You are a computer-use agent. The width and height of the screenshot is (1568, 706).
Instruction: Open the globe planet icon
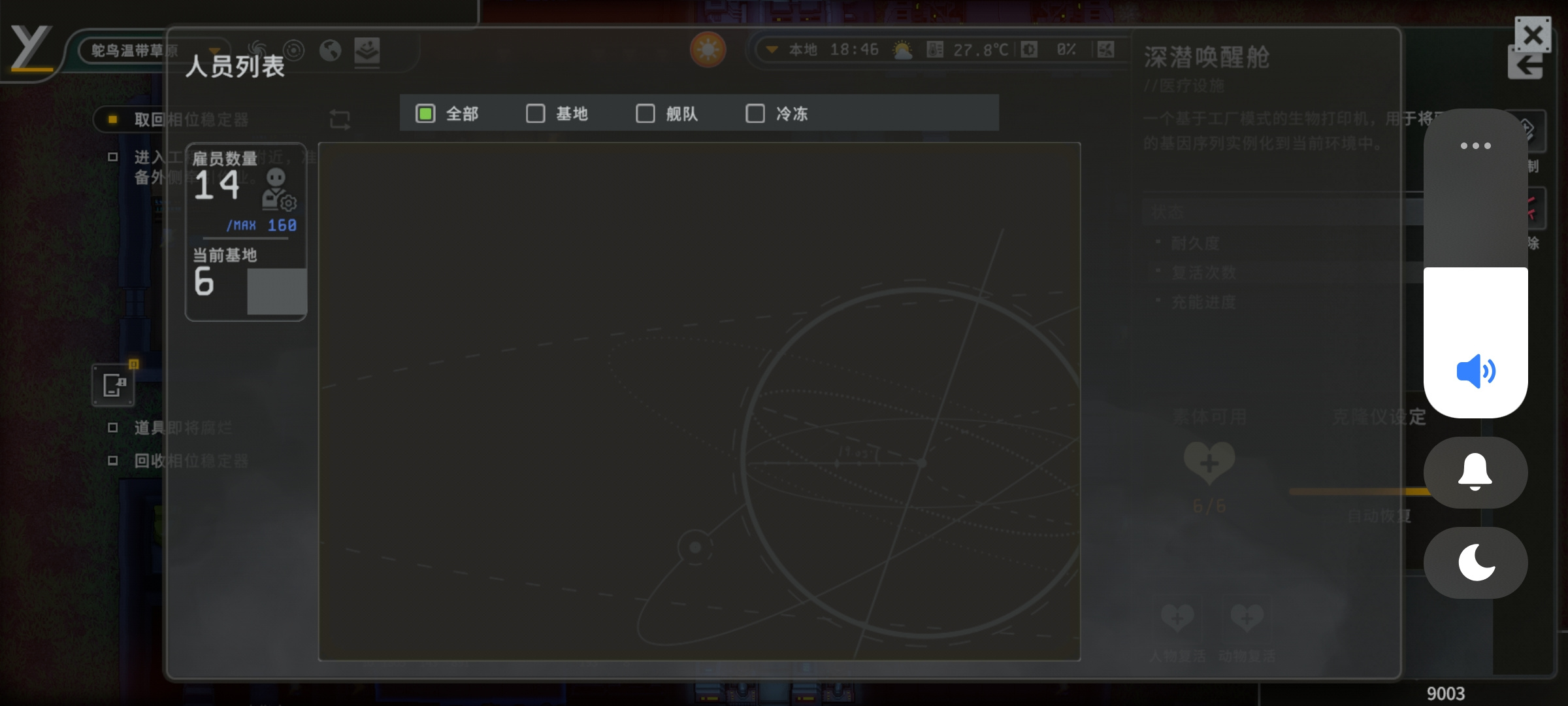click(x=331, y=50)
